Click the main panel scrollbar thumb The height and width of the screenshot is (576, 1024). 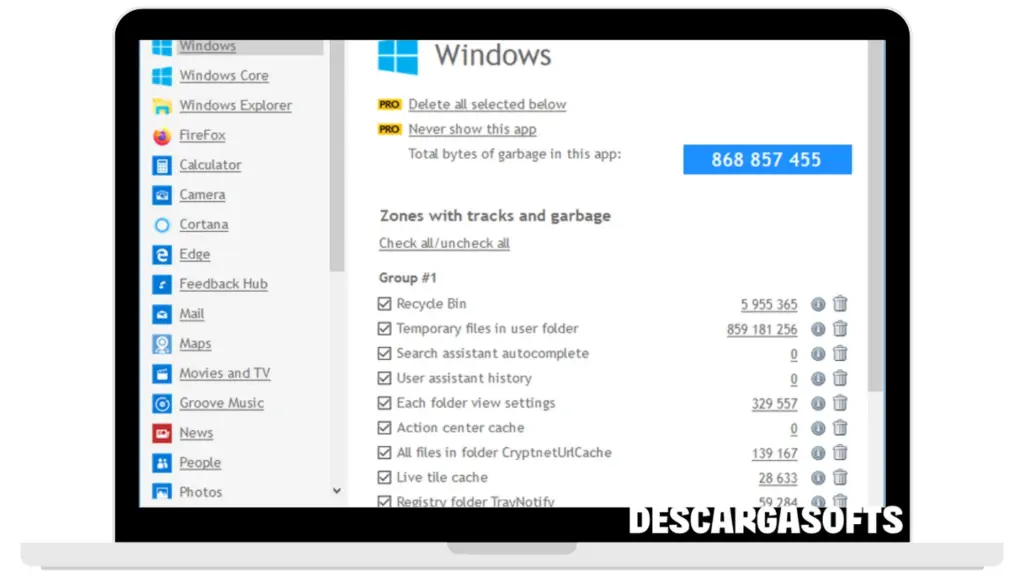pyautogui.click(x=876, y=216)
